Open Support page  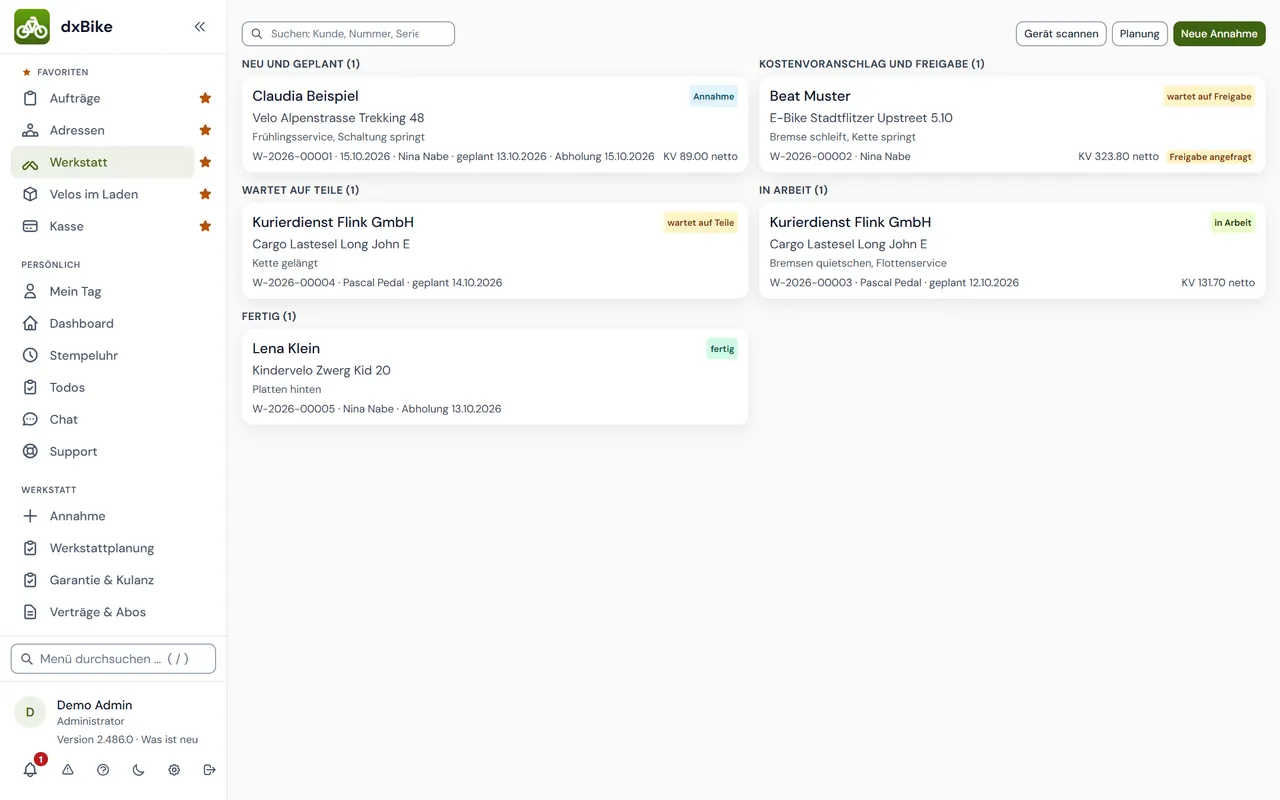(113, 451)
